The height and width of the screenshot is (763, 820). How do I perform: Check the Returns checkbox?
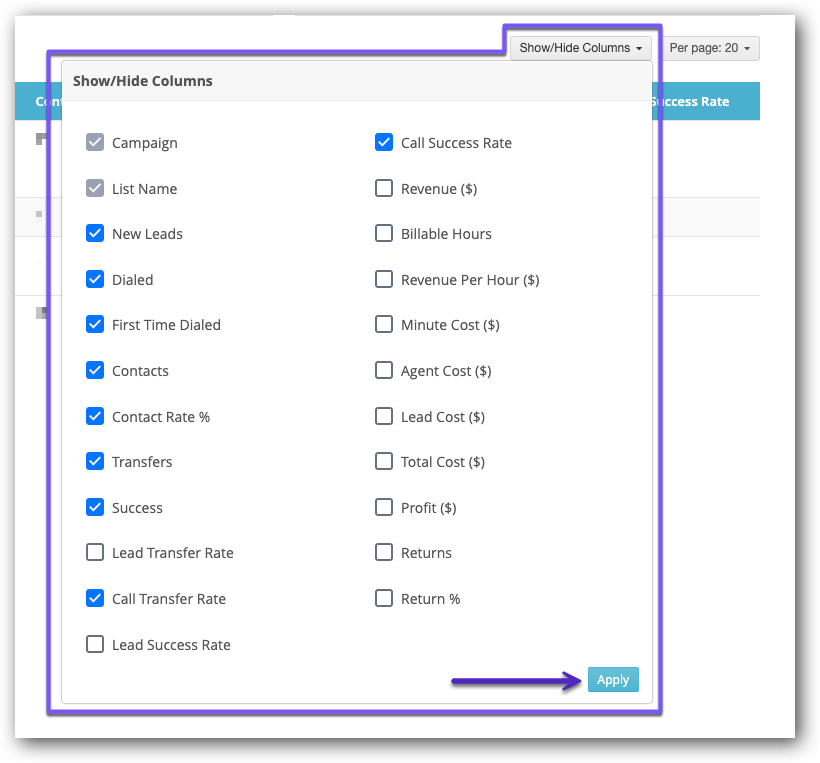point(384,552)
